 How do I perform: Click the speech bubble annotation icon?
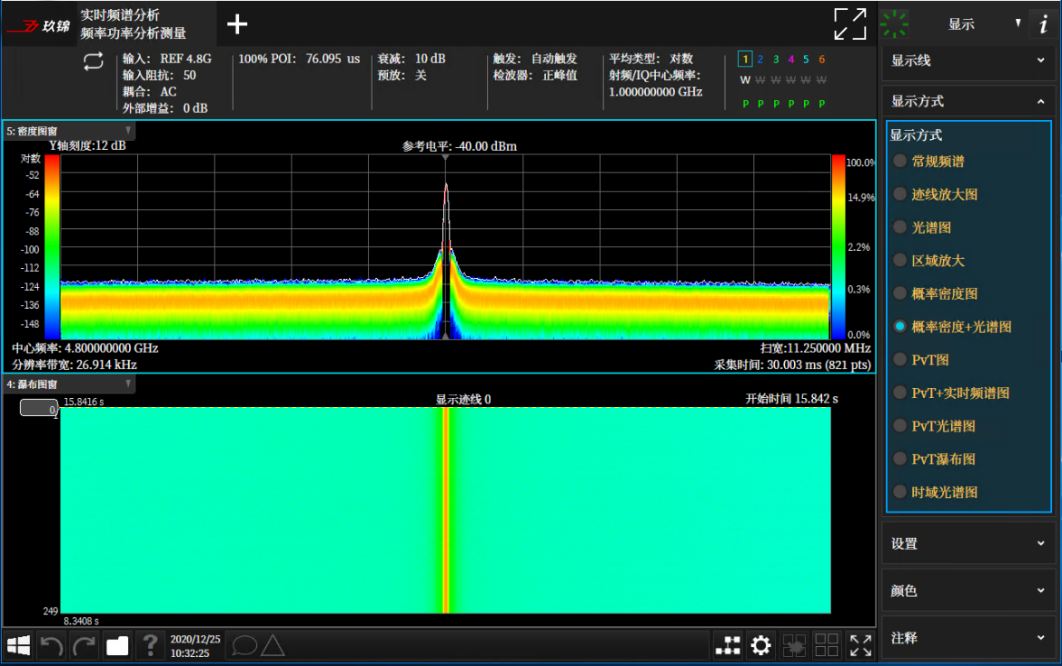point(244,646)
